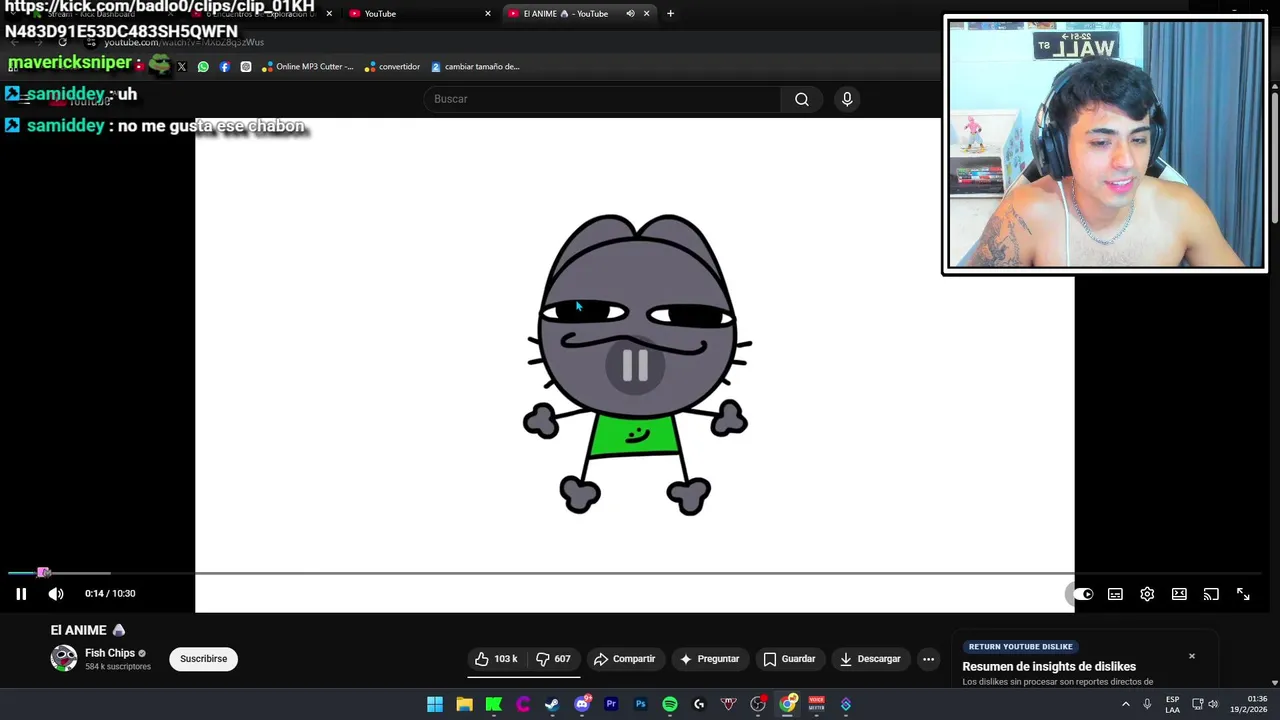
Task: Click the Compartir share button
Action: click(624, 659)
